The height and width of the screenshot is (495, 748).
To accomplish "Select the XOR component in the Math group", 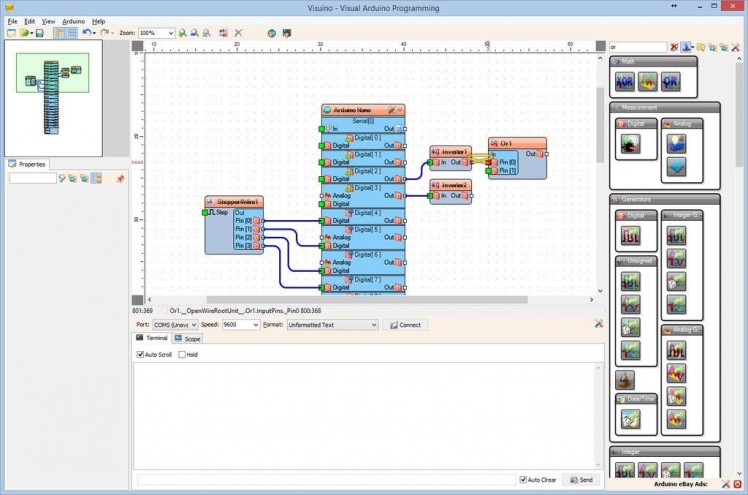I will pyautogui.click(x=626, y=82).
